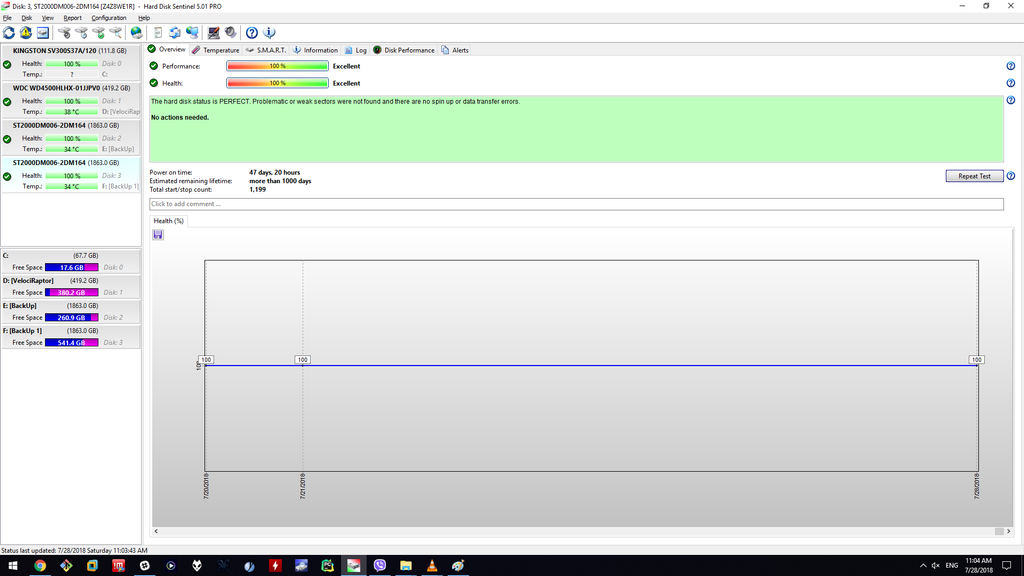Click the blue disk panel toolbar icon
The height and width of the screenshot is (576, 1024).
pos(42,33)
